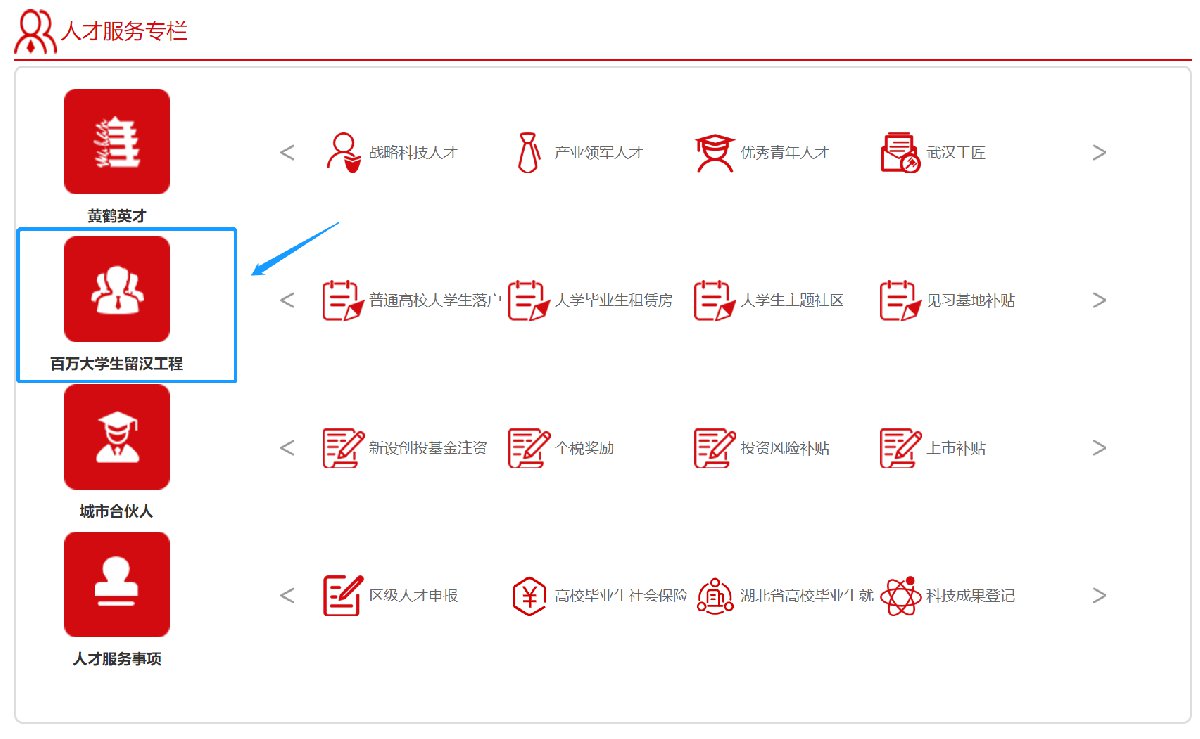
Task: Open the 城市合伙人 graduate tile
Action: click(117, 437)
